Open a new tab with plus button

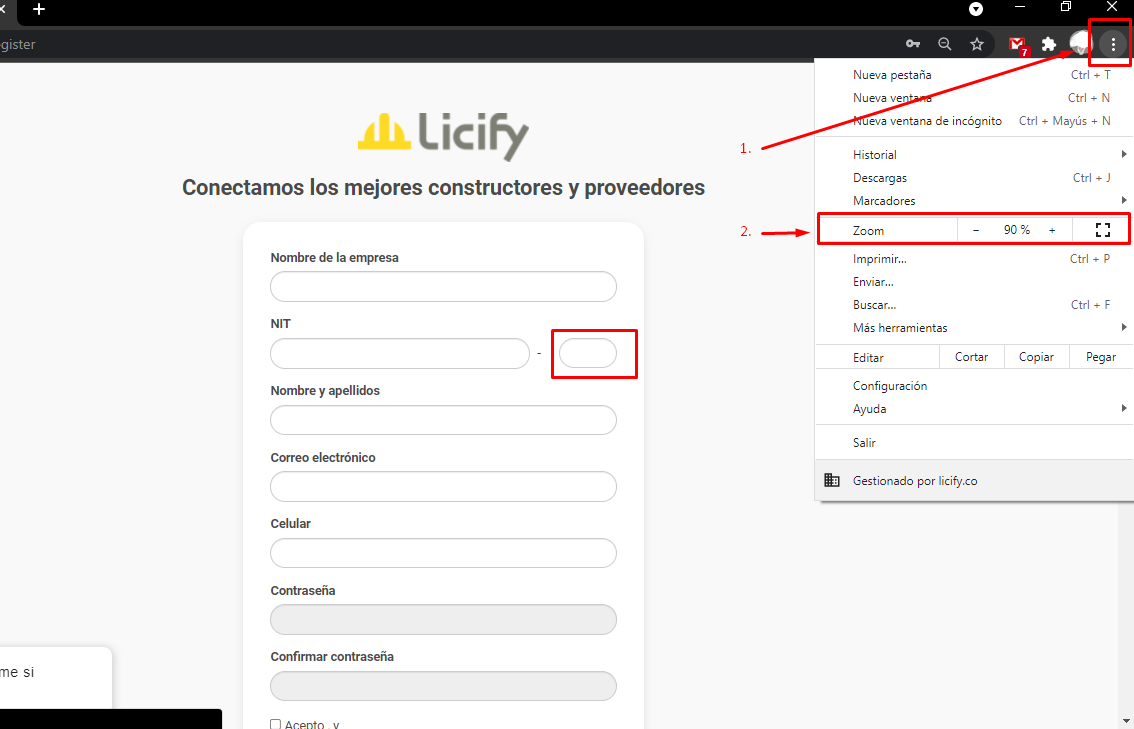coord(39,9)
